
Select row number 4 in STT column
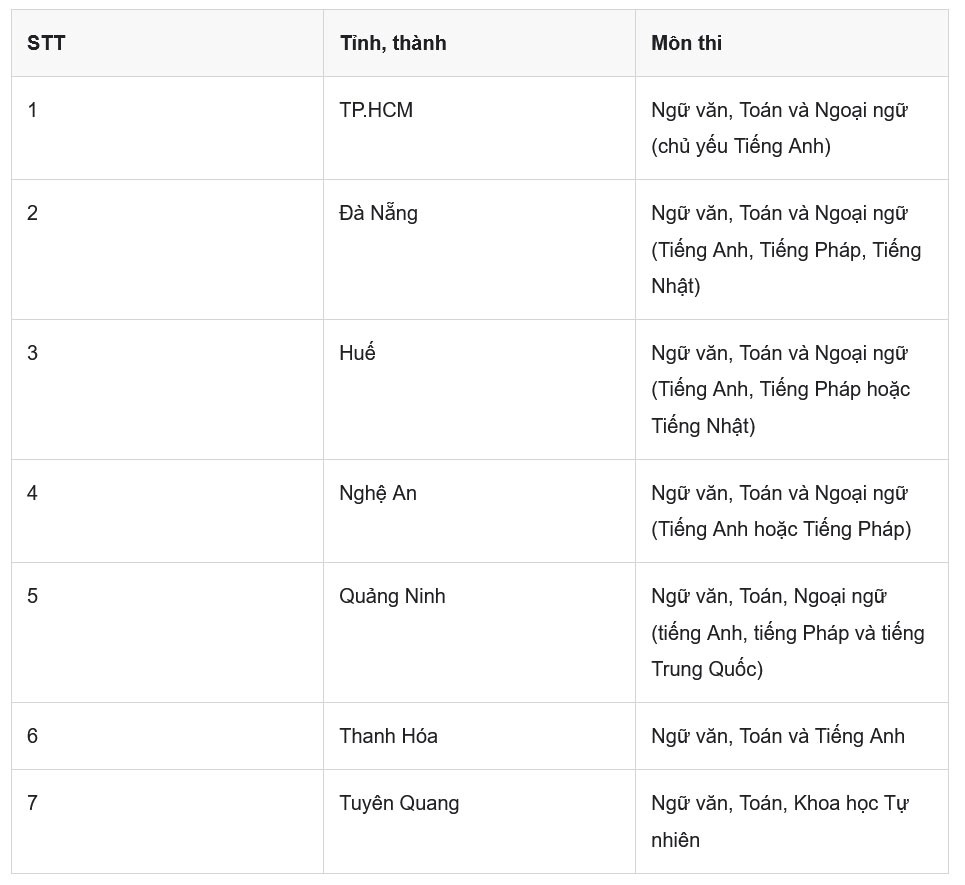click(33, 493)
